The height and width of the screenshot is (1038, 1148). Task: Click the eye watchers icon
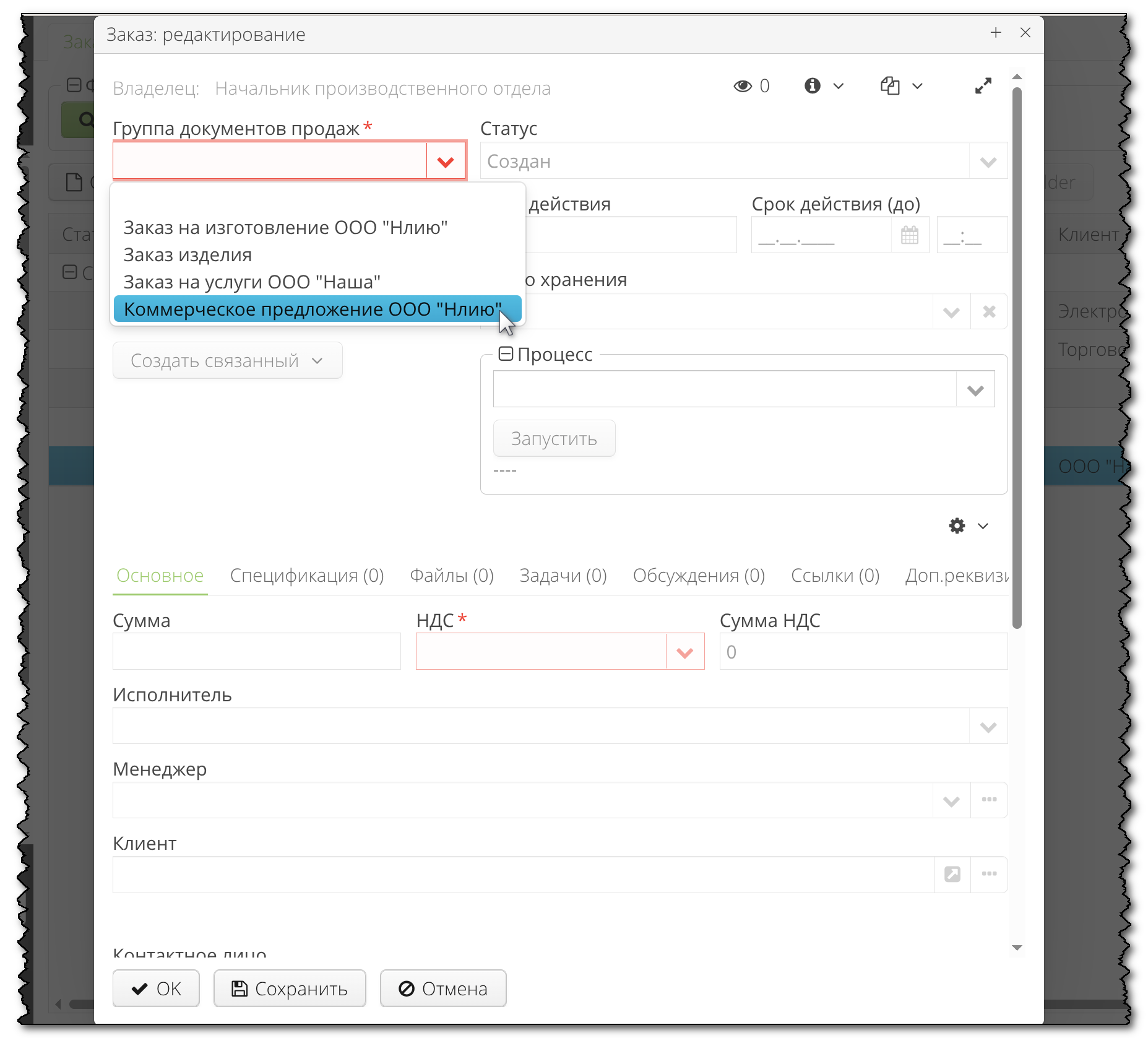coord(742,86)
